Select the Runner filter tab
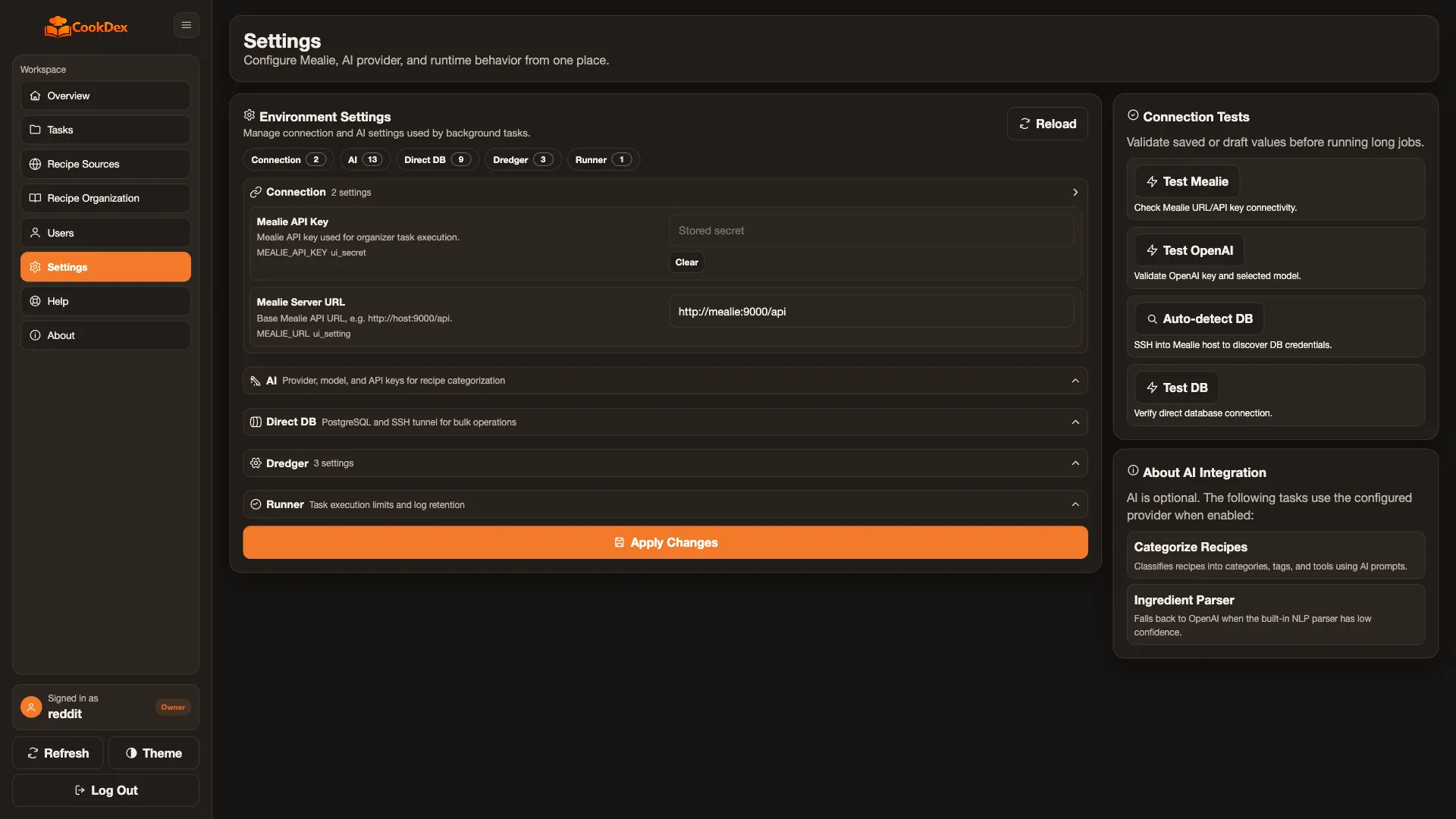Image resolution: width=1456 pixels, height=819 pixels. click(x=603, y=159)
